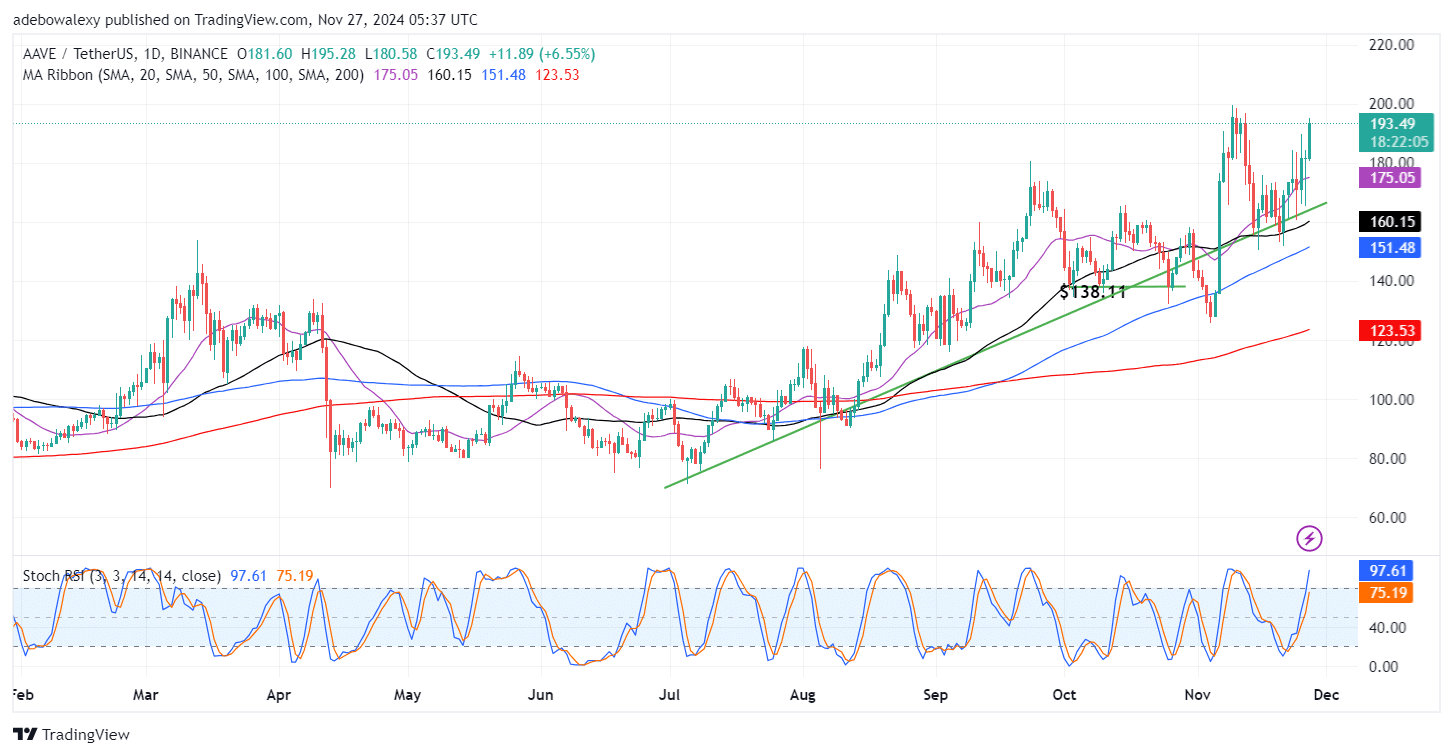Screen dimensions: 1453x756
Task: Click the Nov label on time axis
Action: [1196, 693]
